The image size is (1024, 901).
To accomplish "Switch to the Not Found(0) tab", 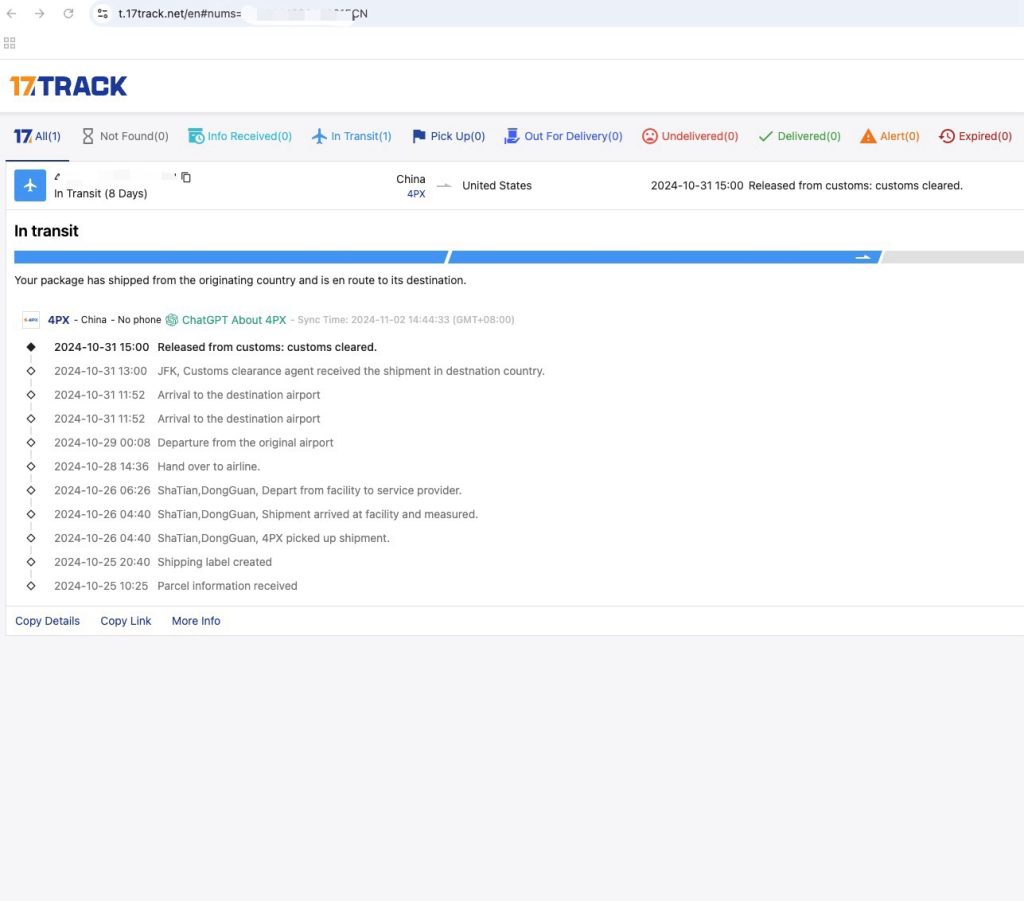I will (x=125, y=136).
